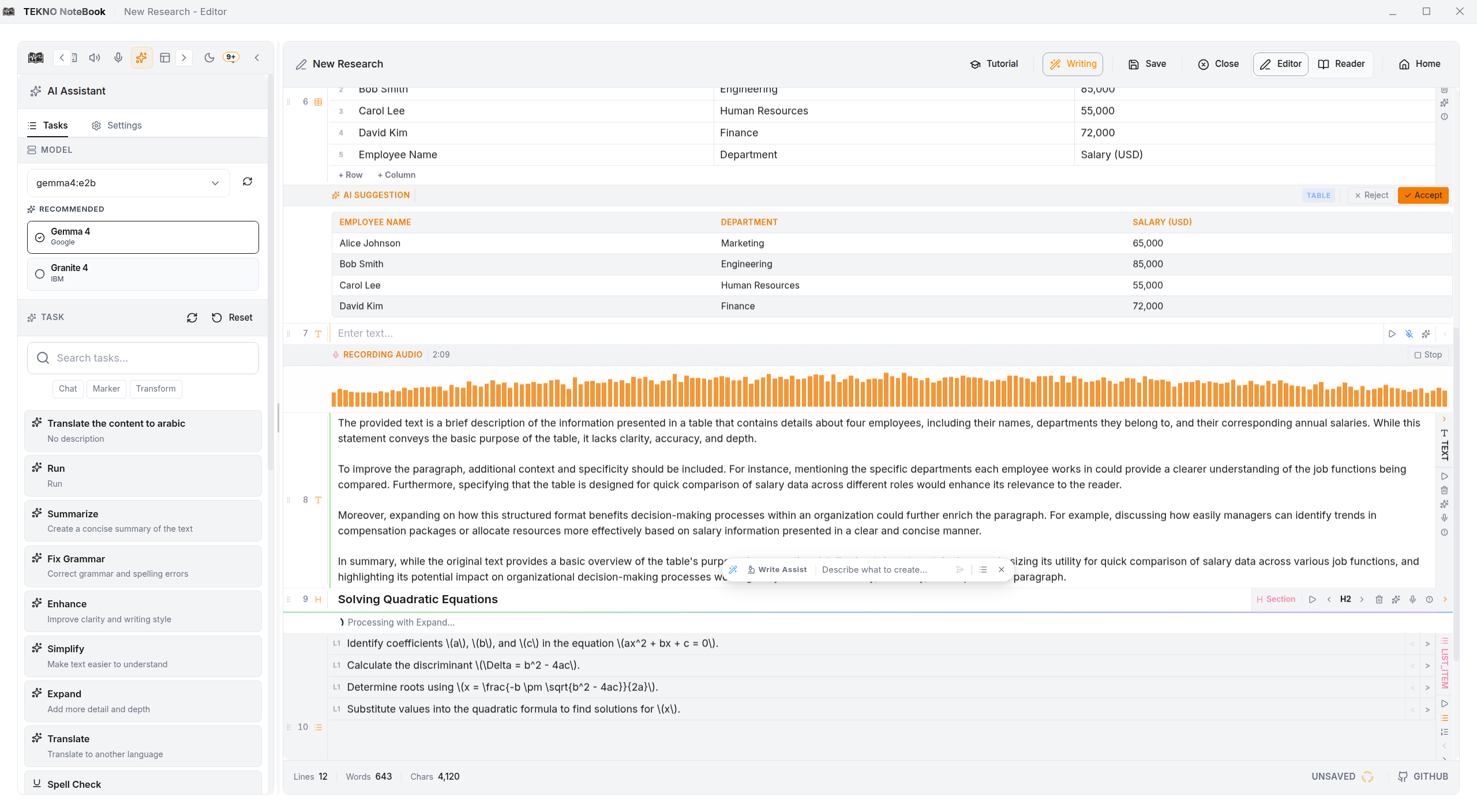Select the microphone icon in the sidebar toolbar
The height and width of the screenshot is (812, 1477).
pyautogui.click(x=118, y=58)
